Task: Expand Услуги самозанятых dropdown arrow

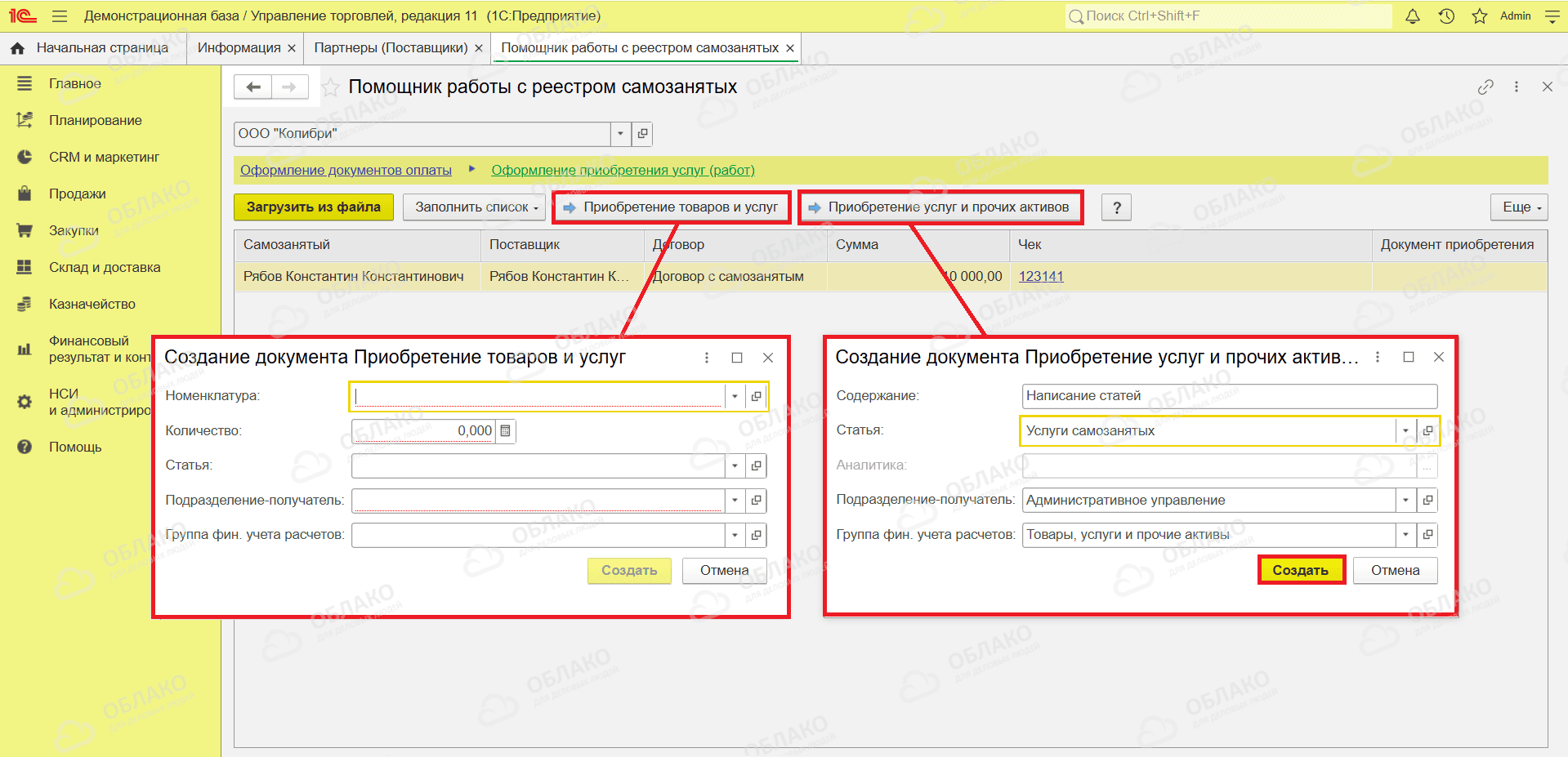Action: [x=1405, y=430]
